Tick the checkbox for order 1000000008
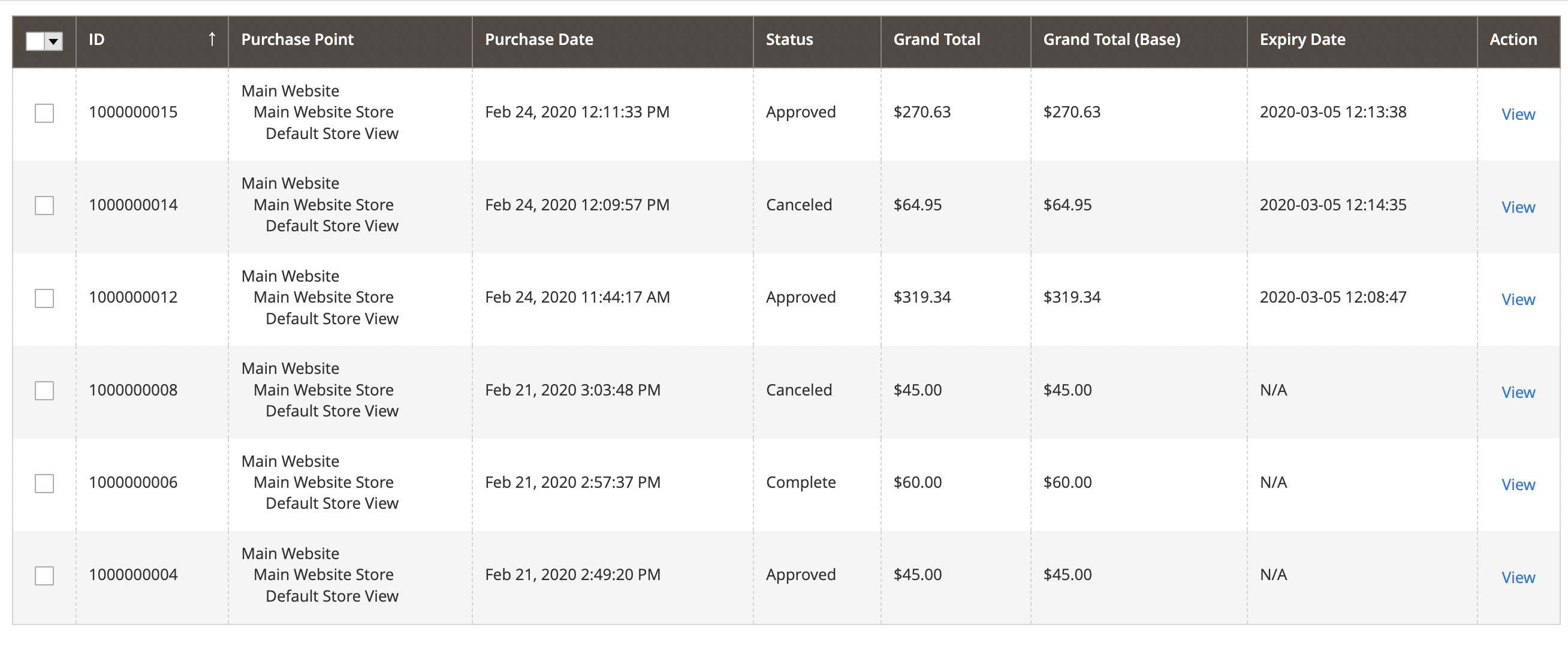The width and height of the screenshot is (1568, 646). coord(44,391)
